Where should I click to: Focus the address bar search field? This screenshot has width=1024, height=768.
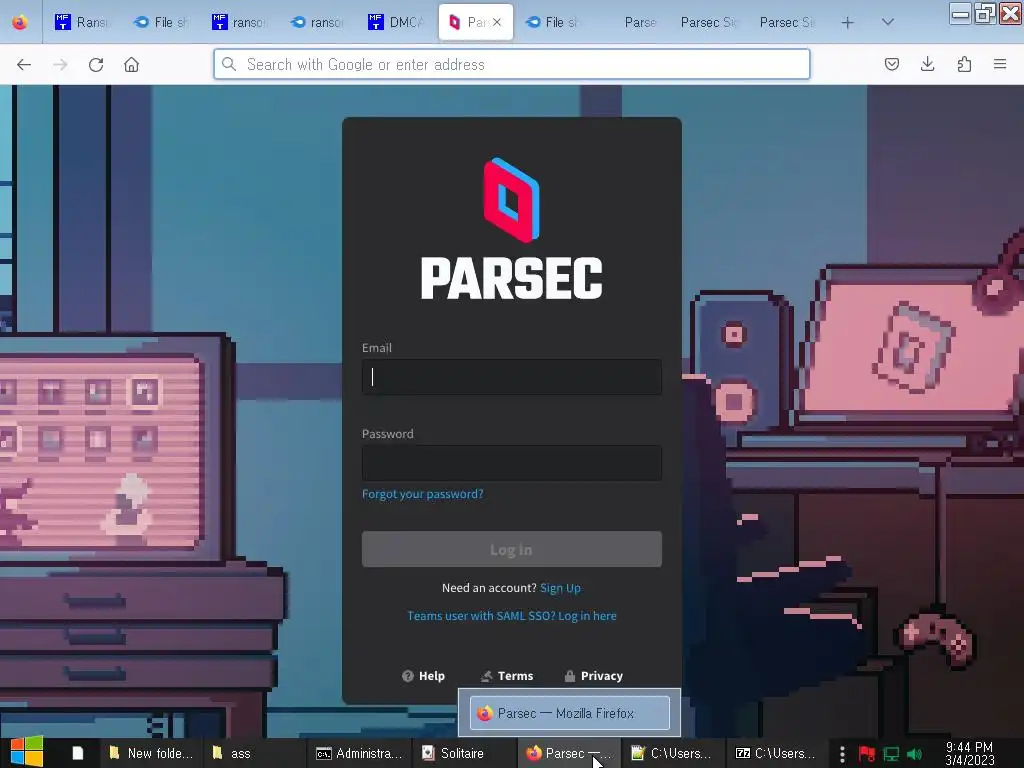coord(512,64)
